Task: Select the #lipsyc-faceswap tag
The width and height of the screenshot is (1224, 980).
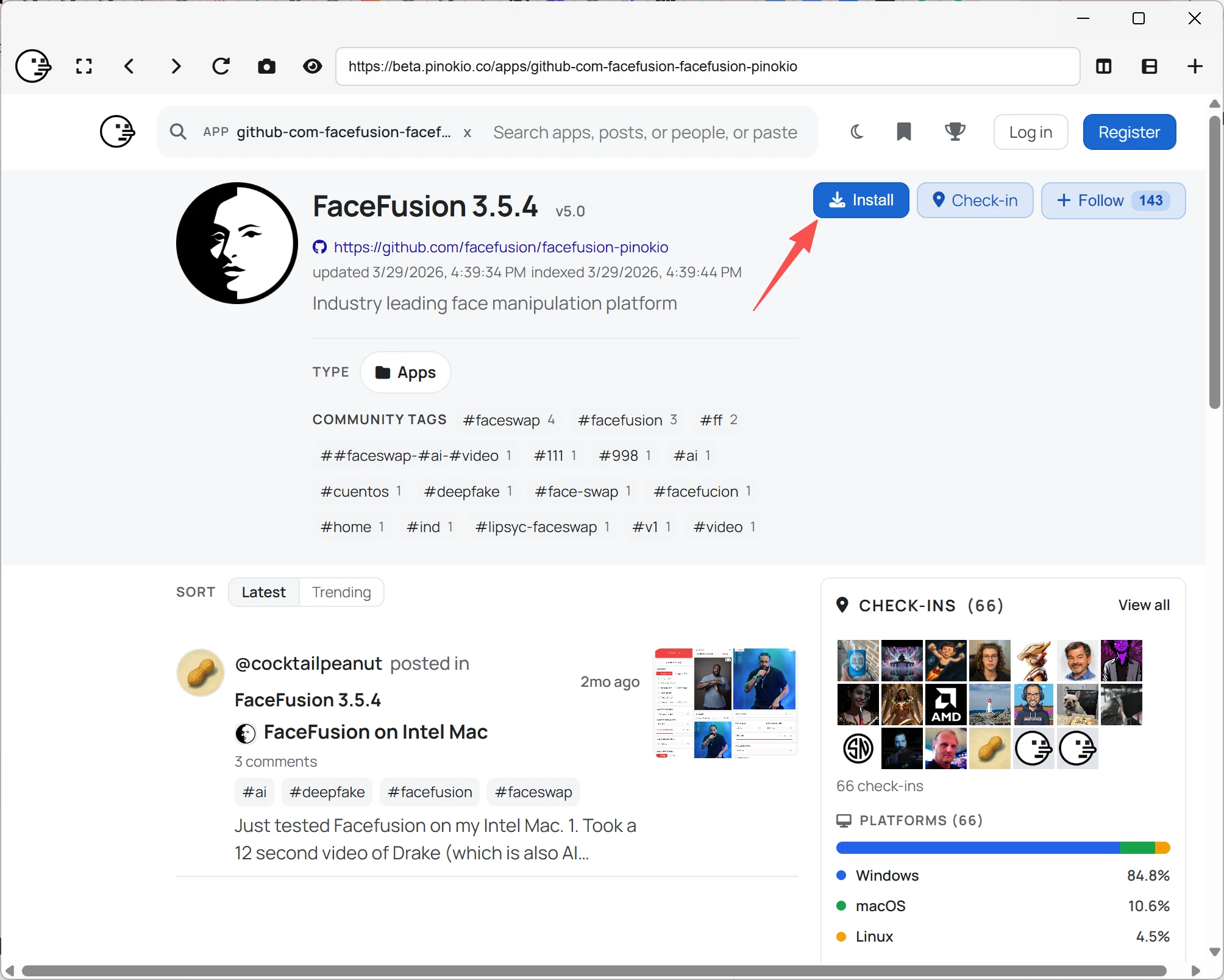Action: coord(543,527)
